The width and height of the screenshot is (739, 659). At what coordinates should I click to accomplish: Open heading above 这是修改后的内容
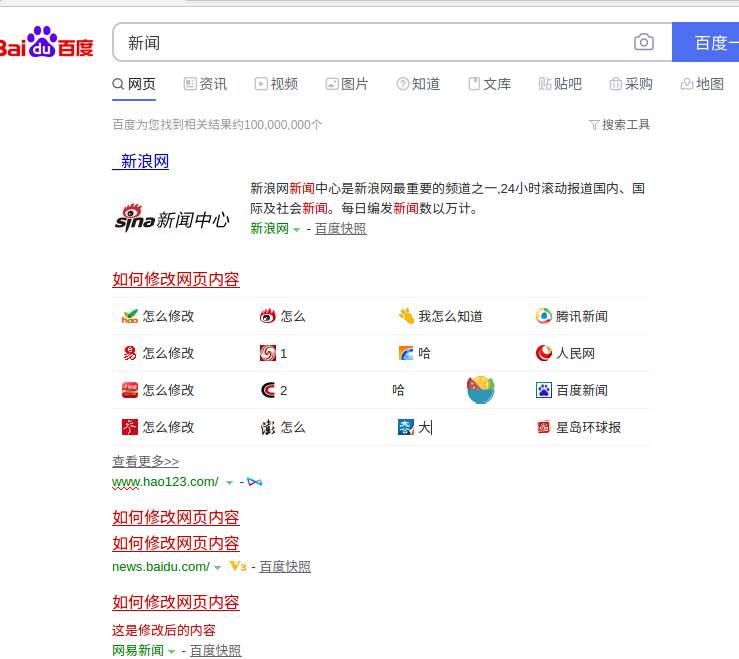[176, 602]
